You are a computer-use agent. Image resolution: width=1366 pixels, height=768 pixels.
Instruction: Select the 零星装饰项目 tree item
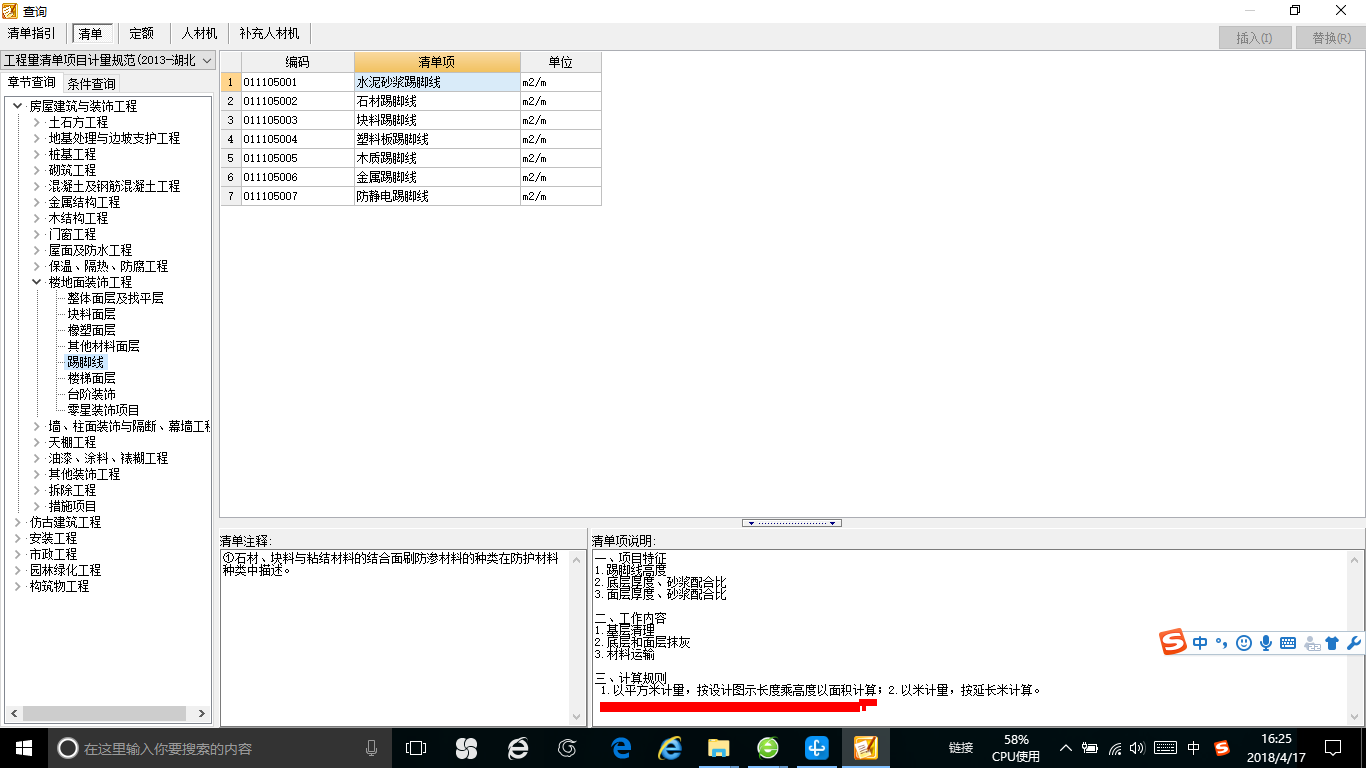point(103,410)
